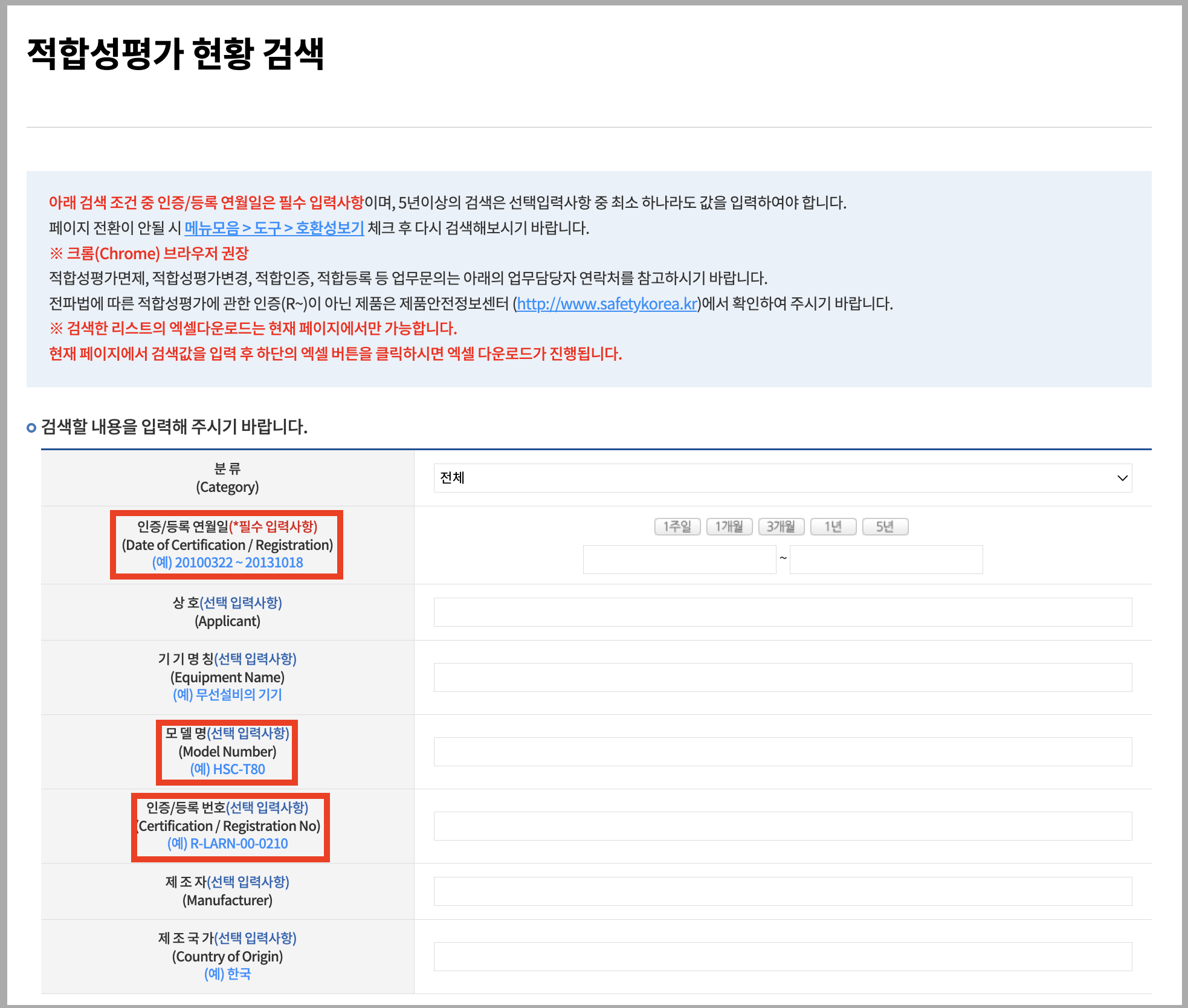Image resolution: width=1188 pixels, height=1008 pixels.
Task: Click the dropdown chevron arrow in Category row
Action: (x=1122, y=478)
